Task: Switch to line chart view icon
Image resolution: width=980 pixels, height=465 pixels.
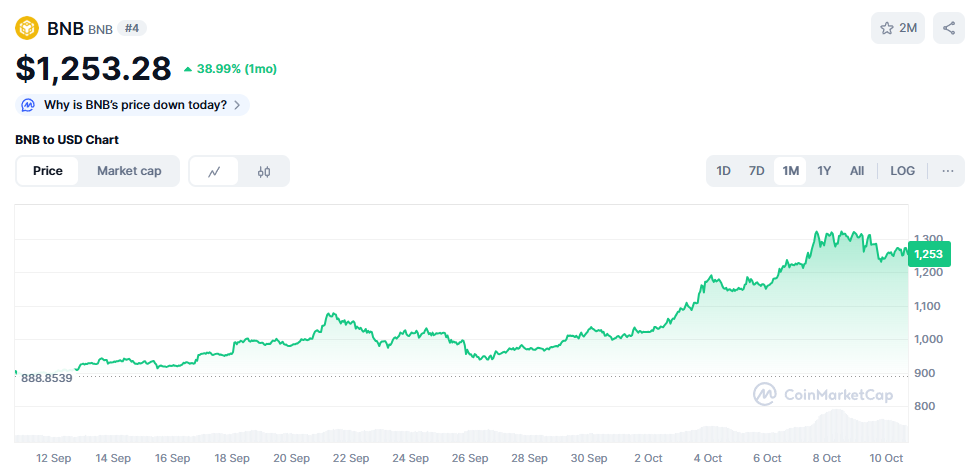Action: click(x=214, y=171)
